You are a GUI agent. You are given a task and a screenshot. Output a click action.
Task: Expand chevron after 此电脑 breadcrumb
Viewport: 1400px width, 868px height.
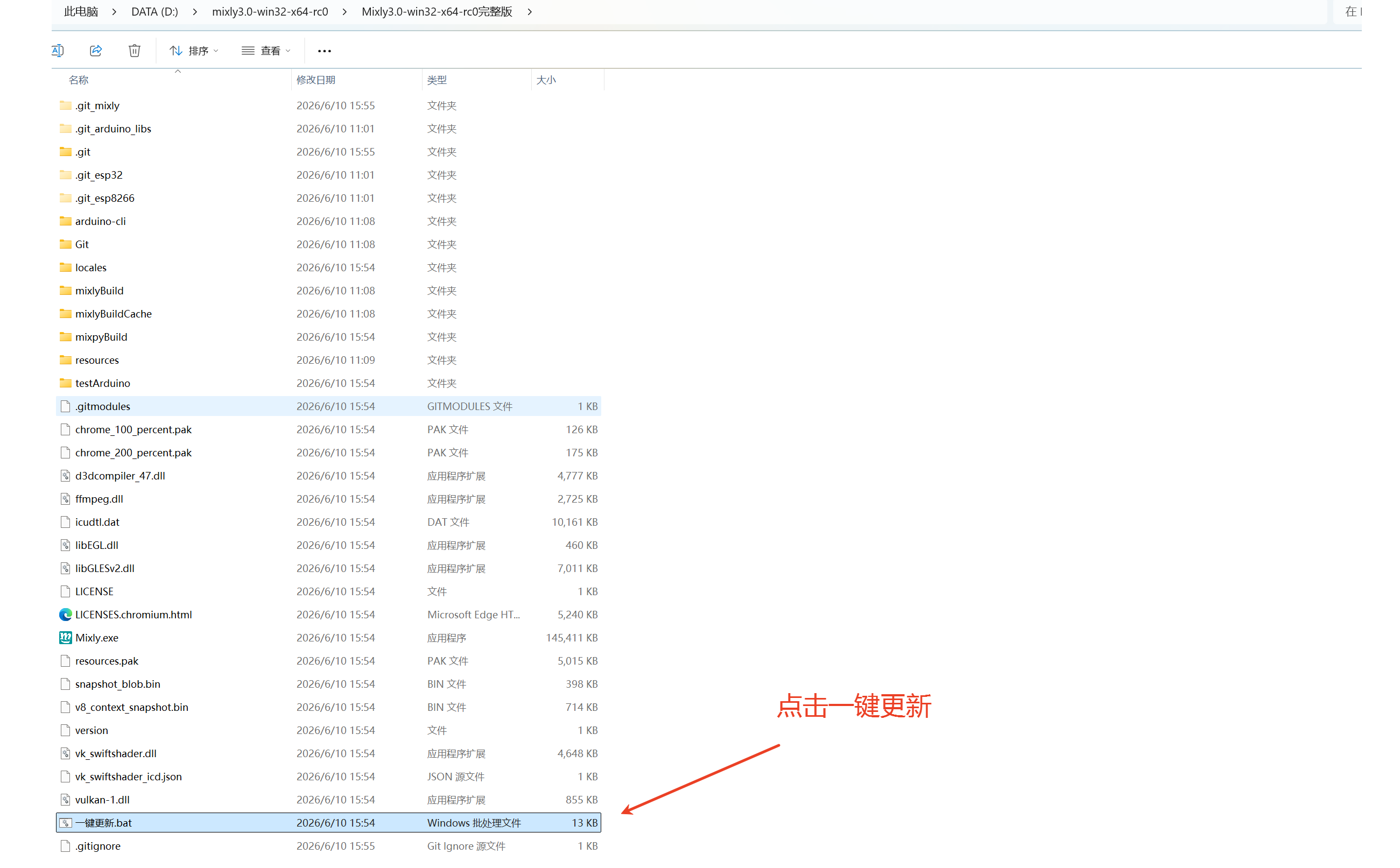coord(114,11)
